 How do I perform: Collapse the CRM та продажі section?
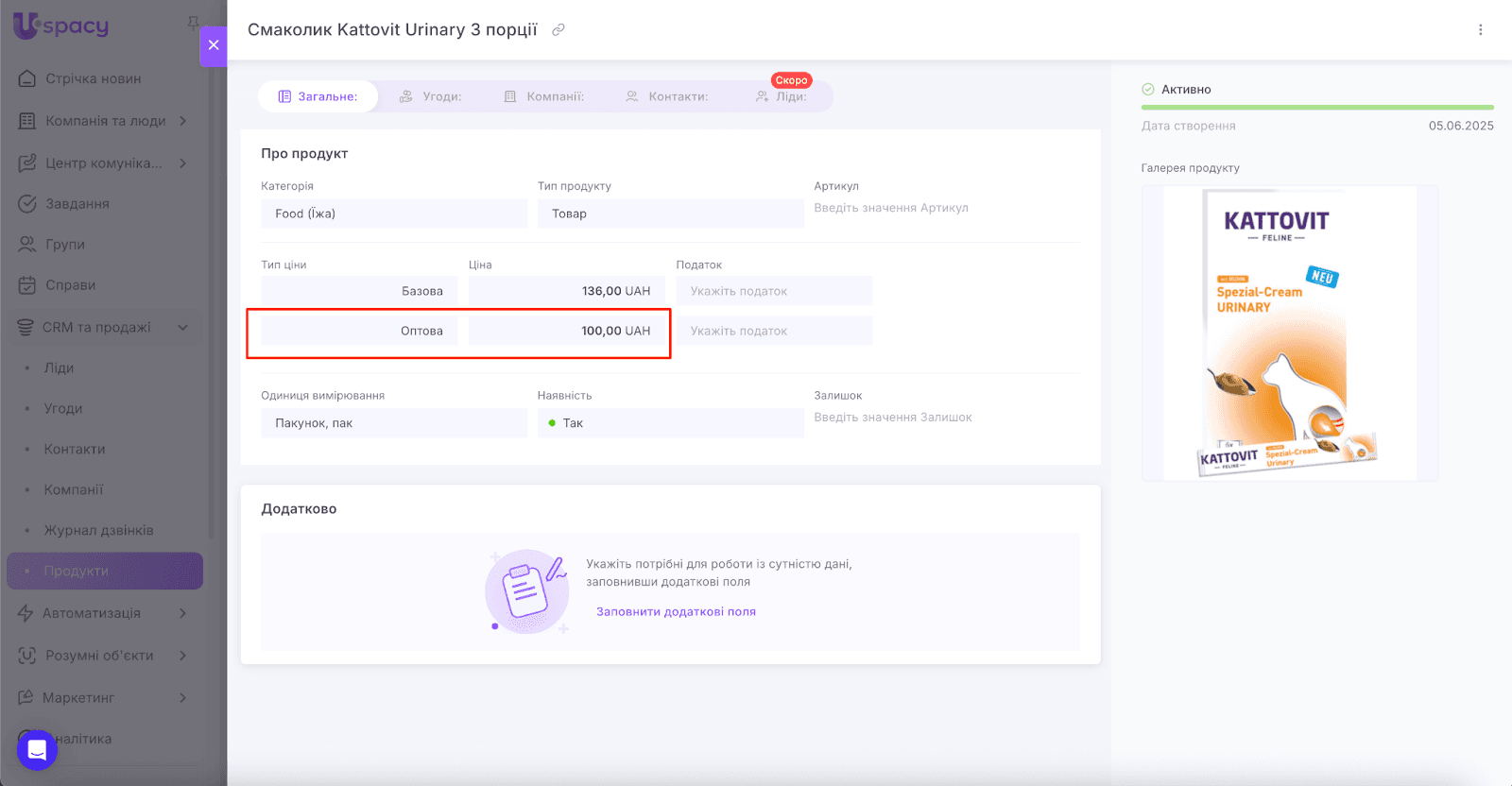tap(182, 328)
